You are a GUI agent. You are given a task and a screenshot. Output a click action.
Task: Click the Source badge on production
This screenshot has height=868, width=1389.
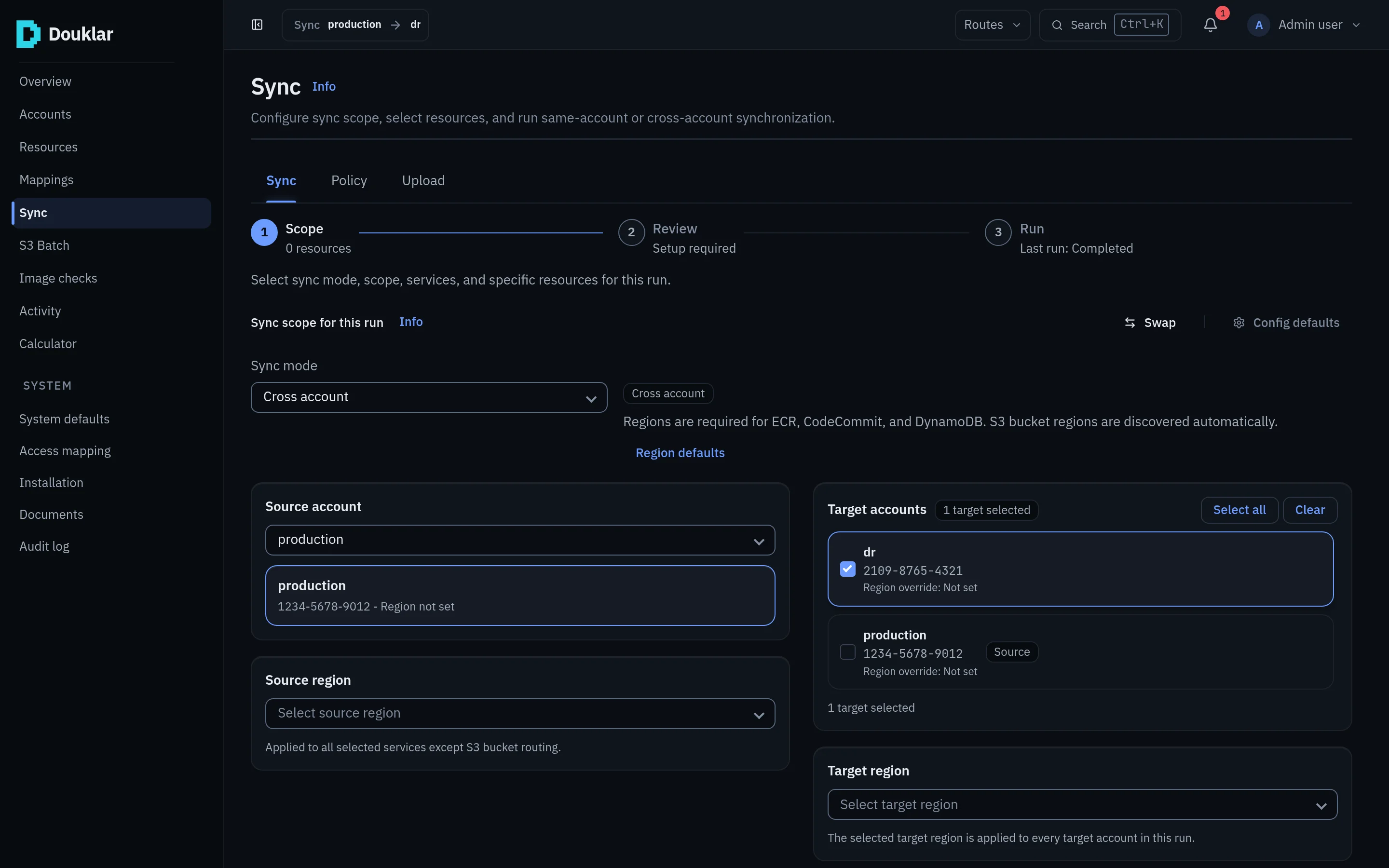[1011, 652]
